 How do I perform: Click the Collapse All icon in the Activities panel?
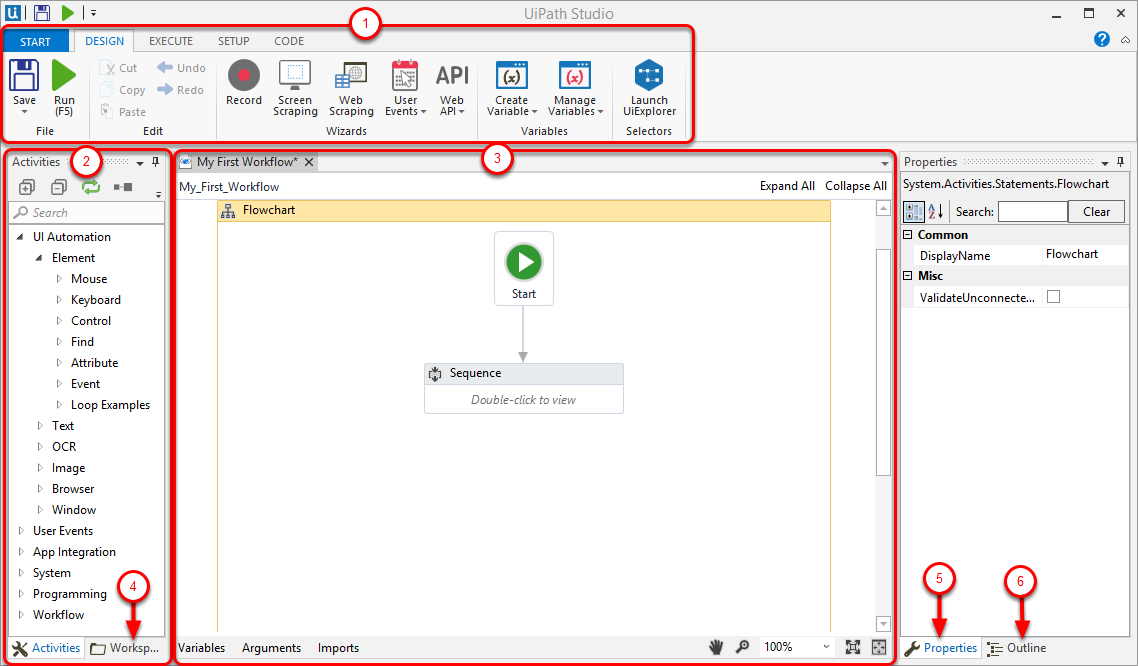click(x=59, y=187)
